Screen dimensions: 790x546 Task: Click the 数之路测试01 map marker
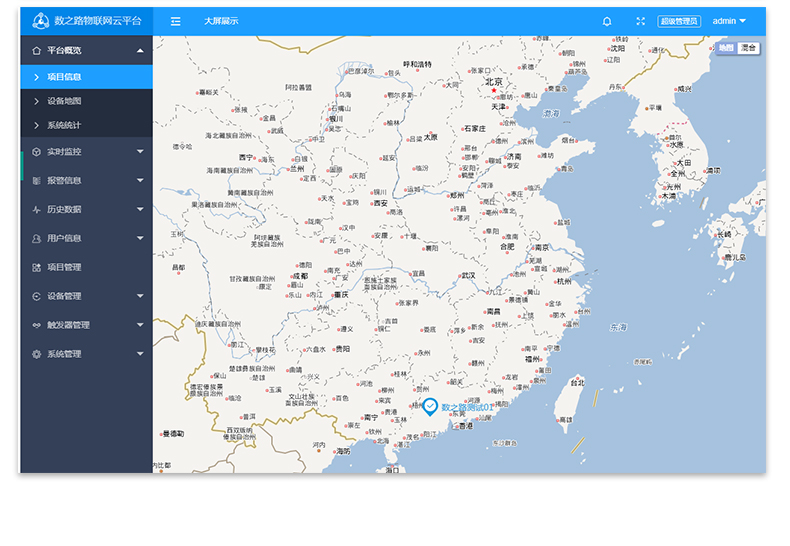(430, 406)
